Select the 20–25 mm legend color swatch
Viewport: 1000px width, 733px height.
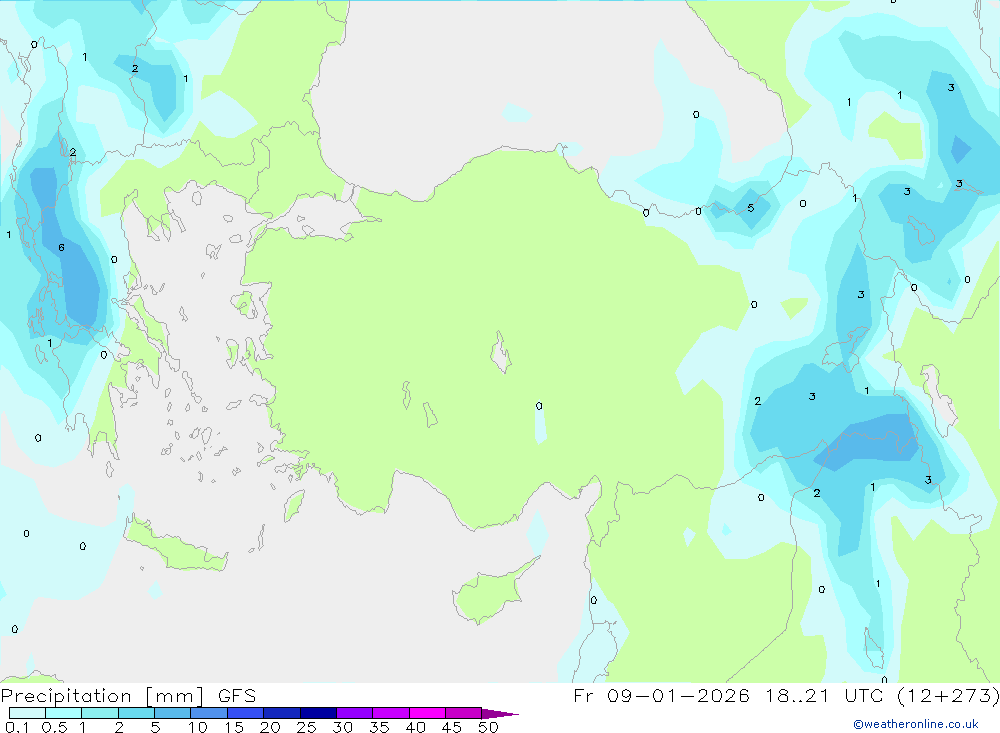(x=281, y=713)
